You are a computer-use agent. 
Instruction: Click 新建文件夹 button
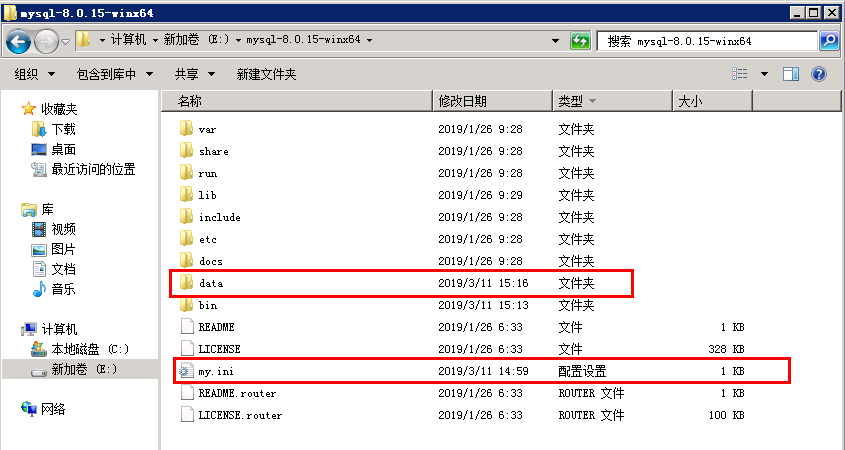tap(266, 74)
